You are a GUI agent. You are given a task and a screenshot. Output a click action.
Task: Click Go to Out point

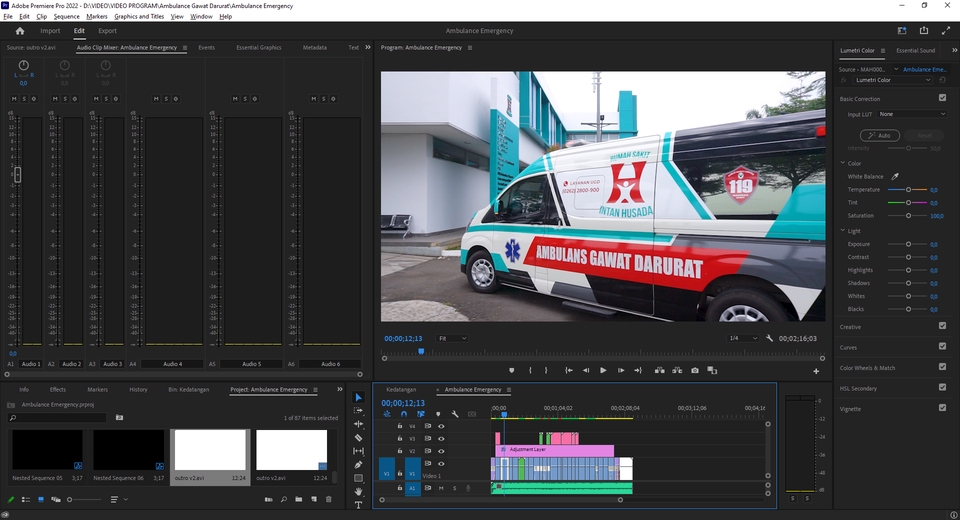pyautogui.click(x=638, y=371)
